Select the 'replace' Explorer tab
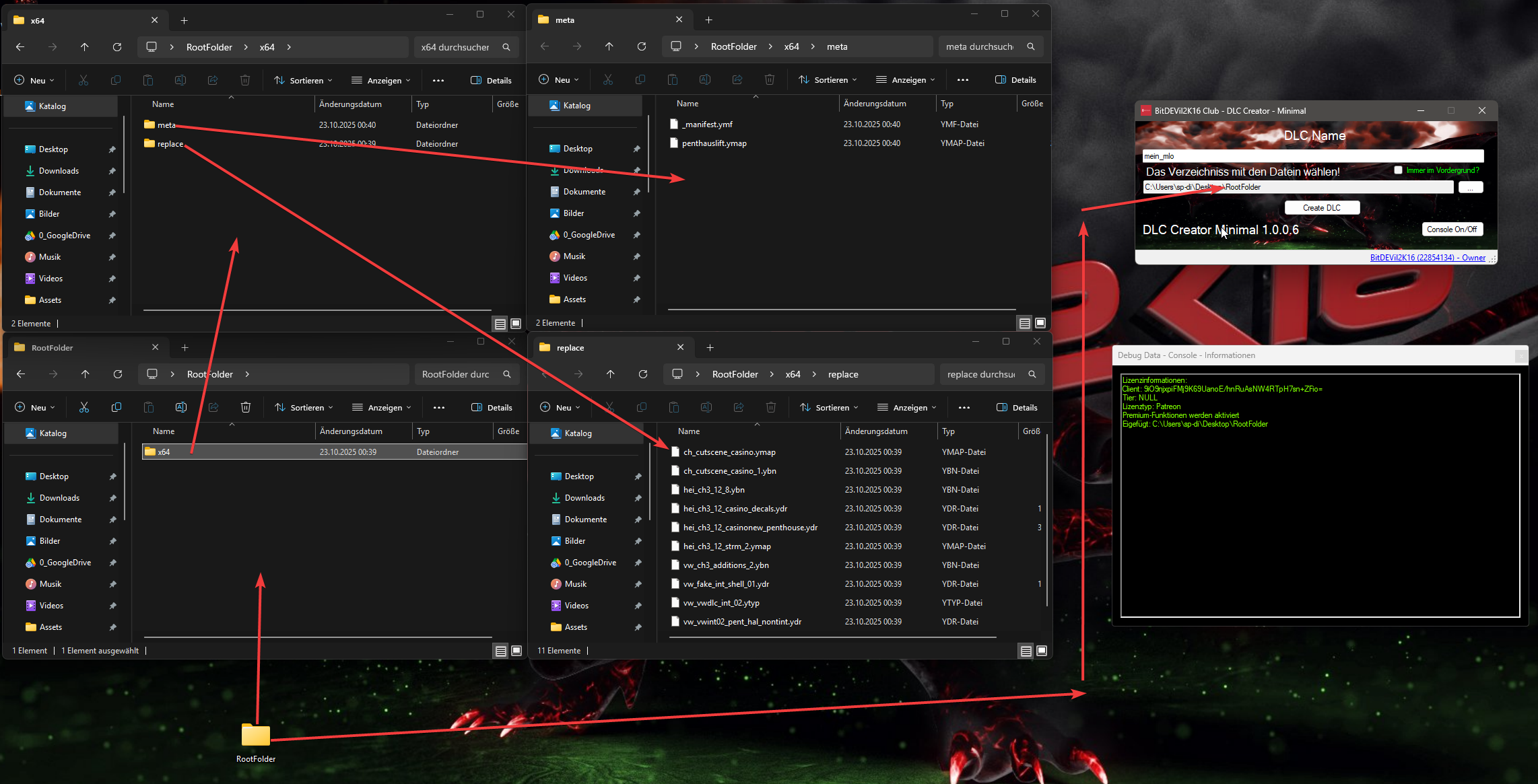The width and height of the screenshot is (1538, 784). point(570,347)
